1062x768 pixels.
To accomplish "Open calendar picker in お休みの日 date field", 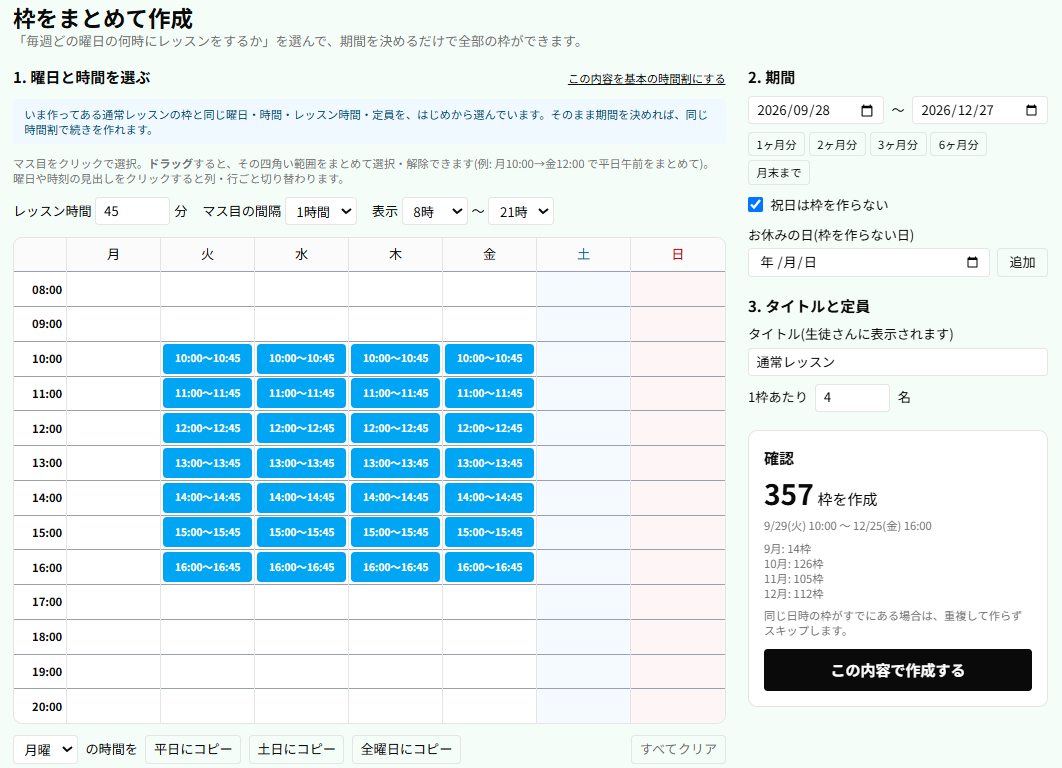I will (973, 262).
